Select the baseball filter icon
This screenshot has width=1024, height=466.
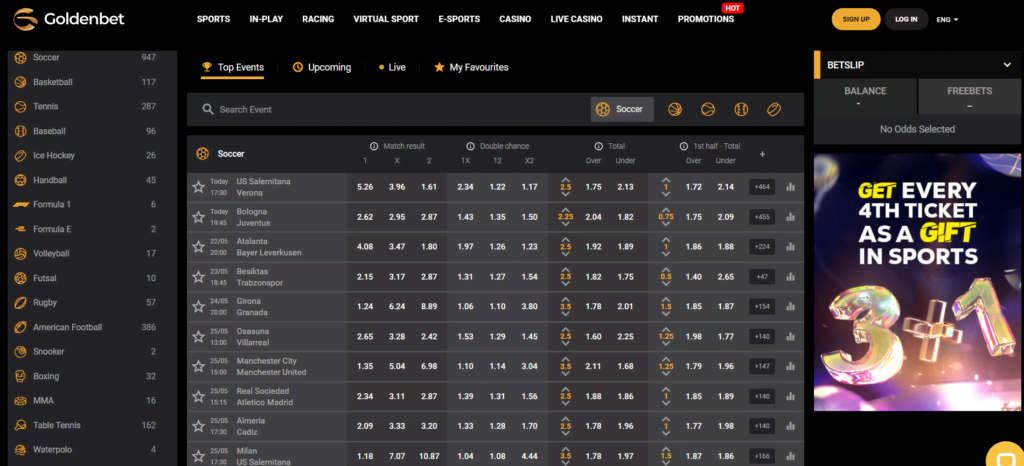(x=741, y=110)
